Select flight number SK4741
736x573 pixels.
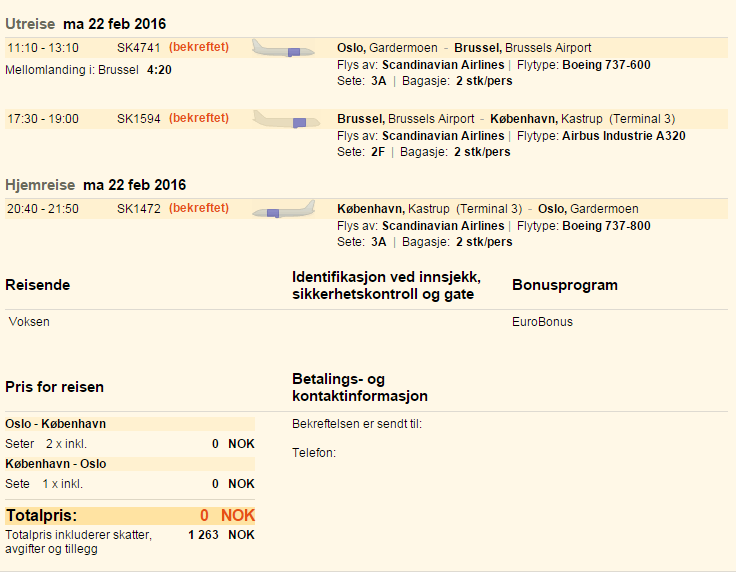pos(137,48)
